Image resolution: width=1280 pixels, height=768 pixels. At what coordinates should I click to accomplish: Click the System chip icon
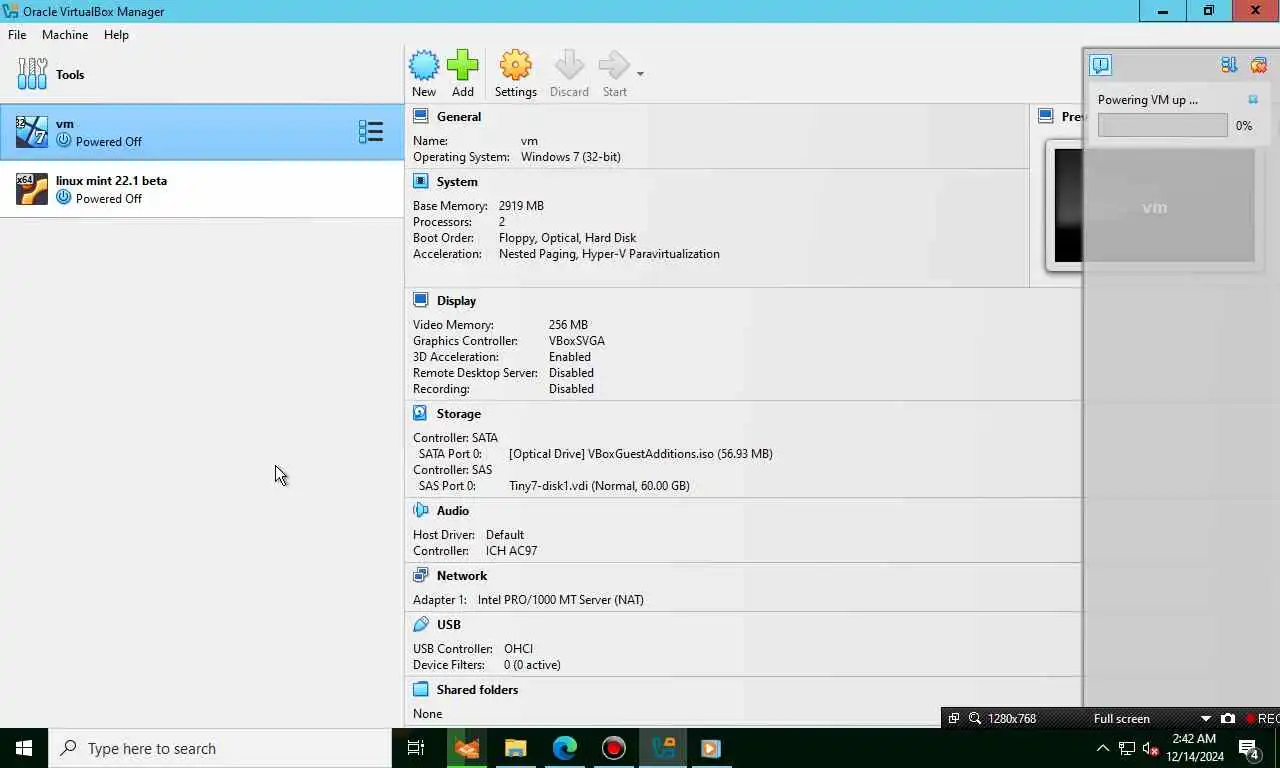coord(421,182)
